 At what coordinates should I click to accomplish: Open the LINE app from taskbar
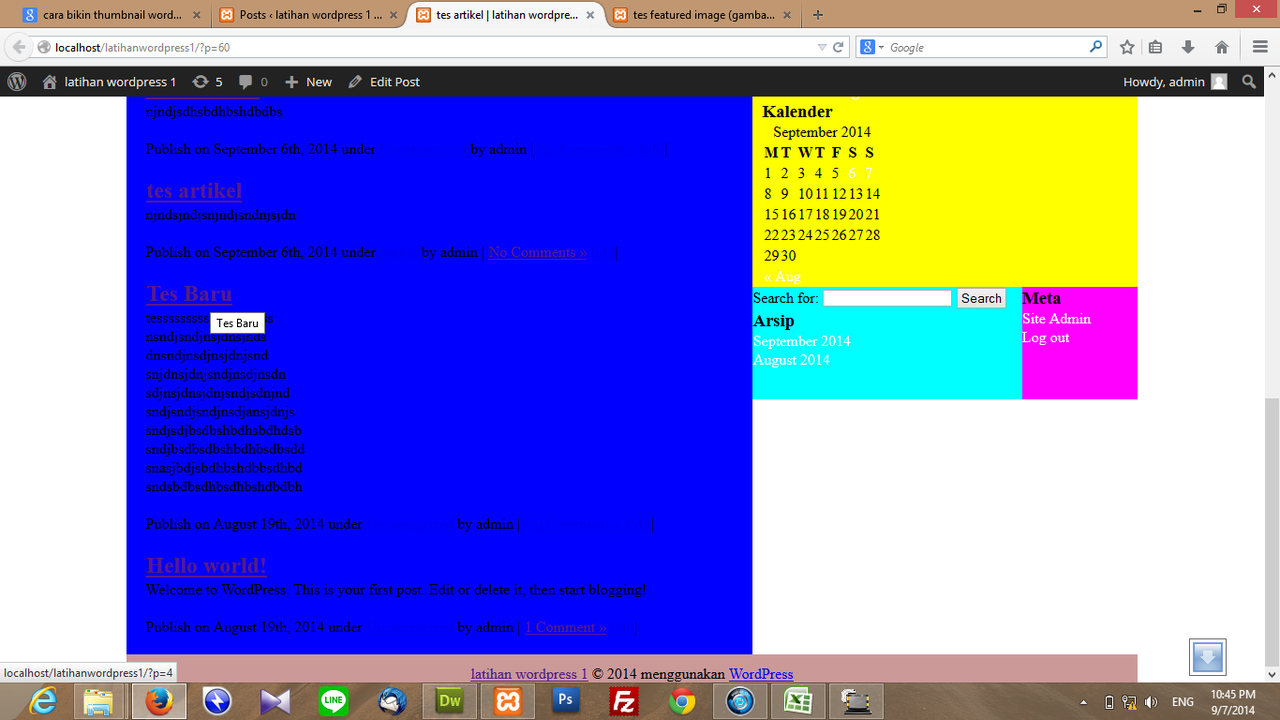pos(334,702)
